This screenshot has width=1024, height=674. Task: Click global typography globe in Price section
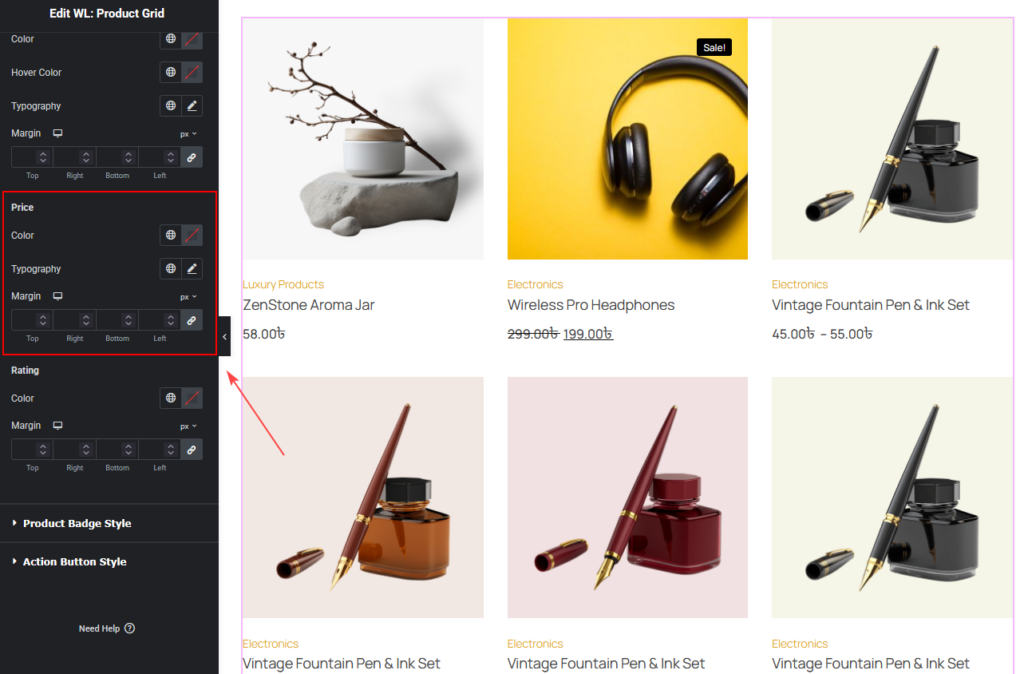170,268
